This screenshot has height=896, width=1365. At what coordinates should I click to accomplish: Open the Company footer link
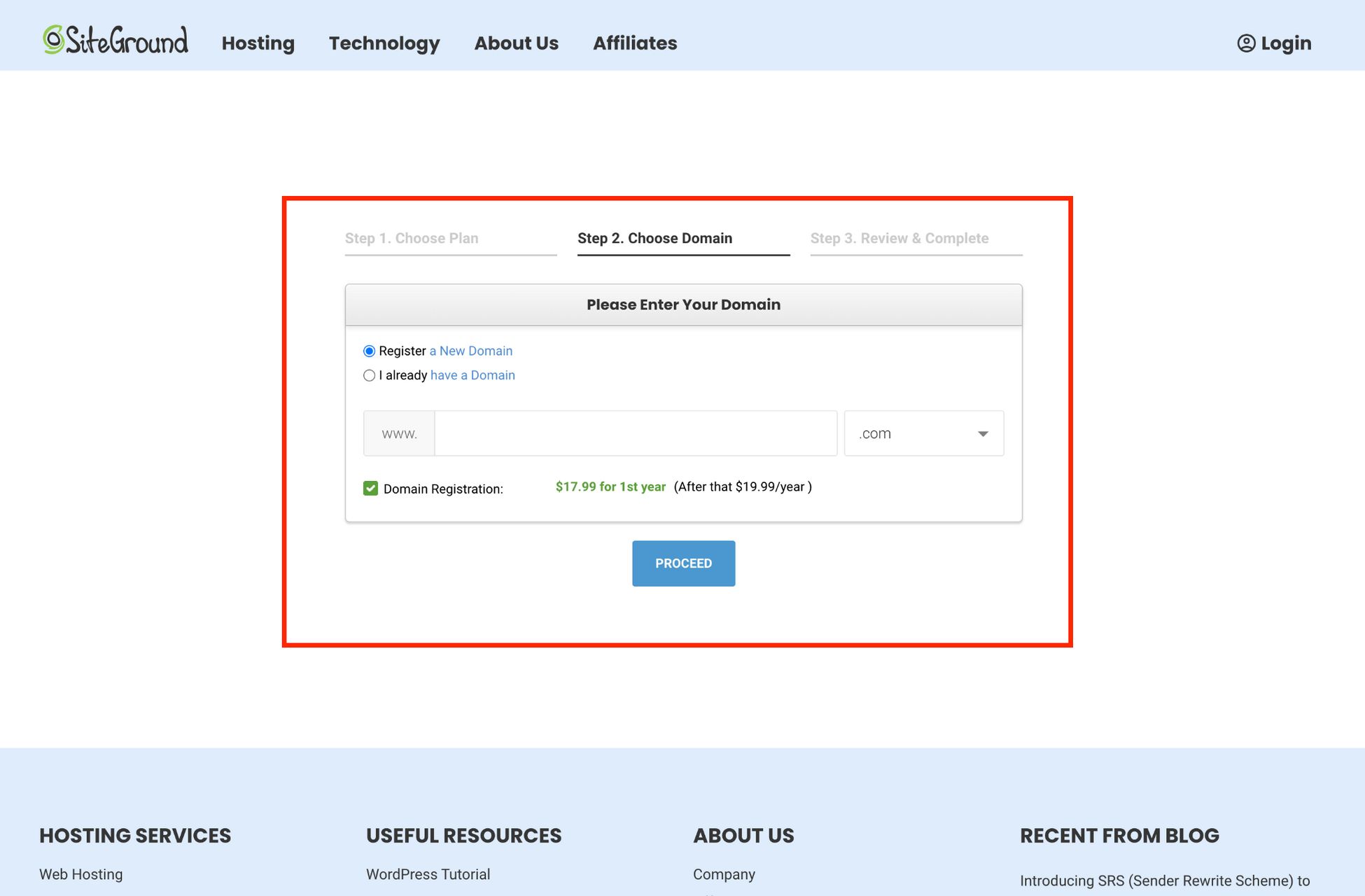724,874
